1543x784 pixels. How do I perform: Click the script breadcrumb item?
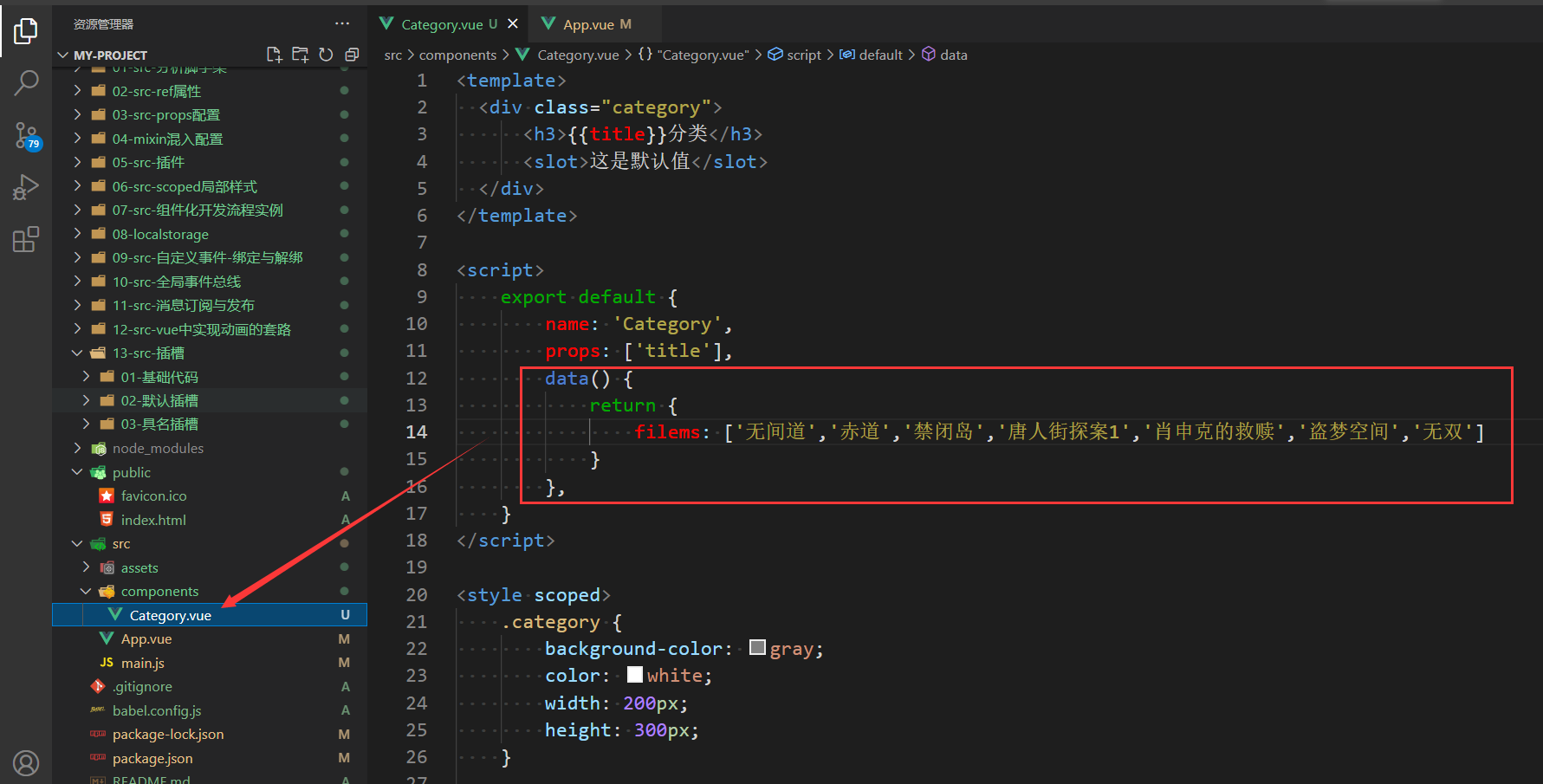794,55
